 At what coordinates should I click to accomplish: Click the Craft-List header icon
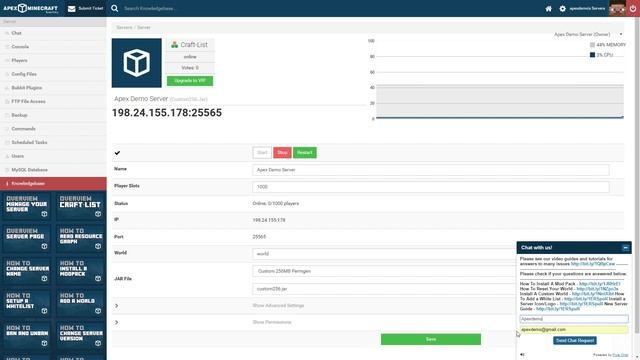pos(175,45)
